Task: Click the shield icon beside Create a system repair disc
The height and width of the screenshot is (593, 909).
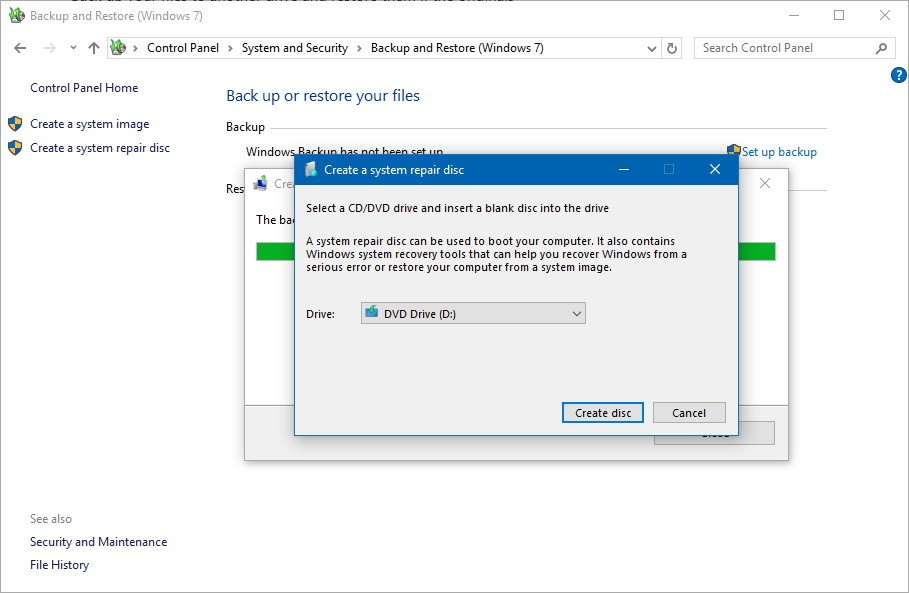Action: click(x=14, y=146)
